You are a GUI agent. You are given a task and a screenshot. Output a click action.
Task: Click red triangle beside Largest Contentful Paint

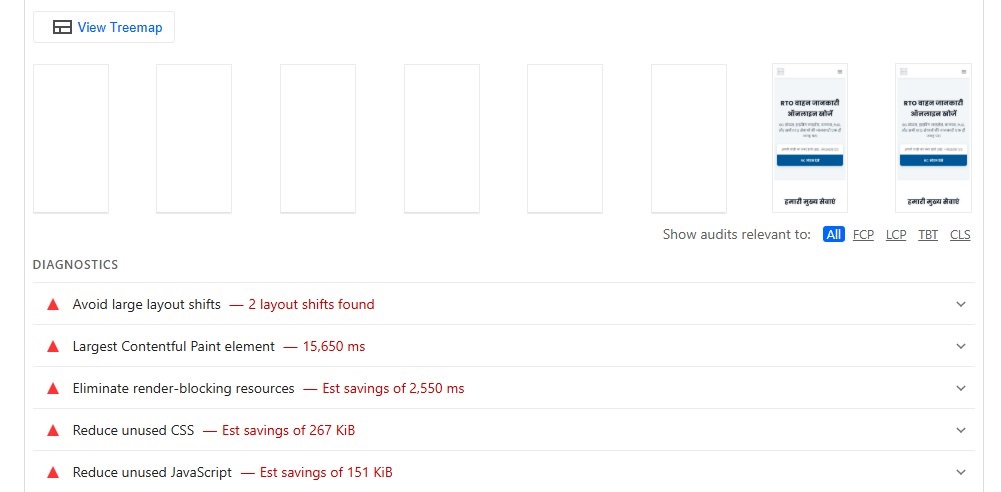[53, 346]
